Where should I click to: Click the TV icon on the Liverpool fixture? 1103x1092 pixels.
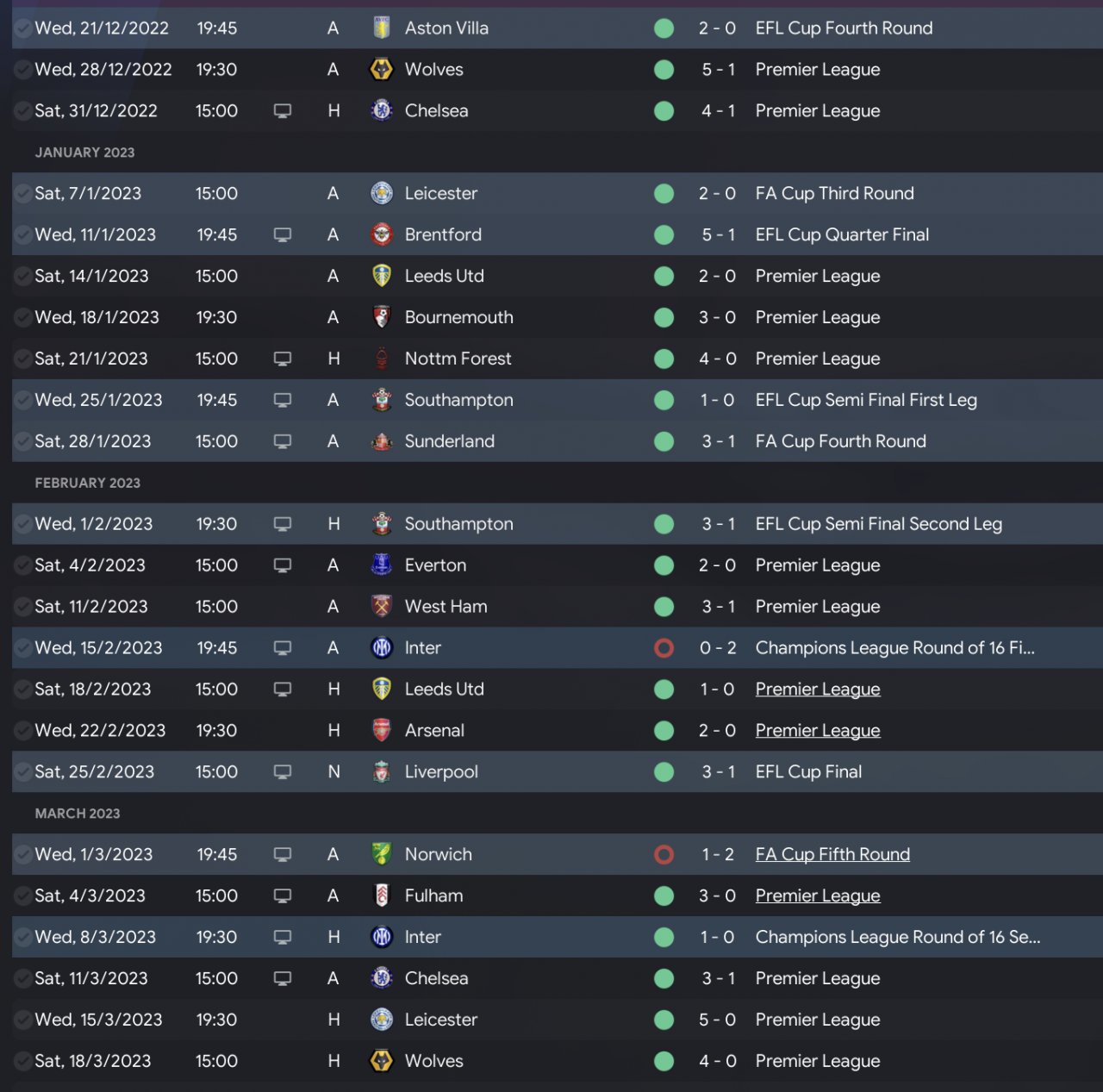(283, 772)
